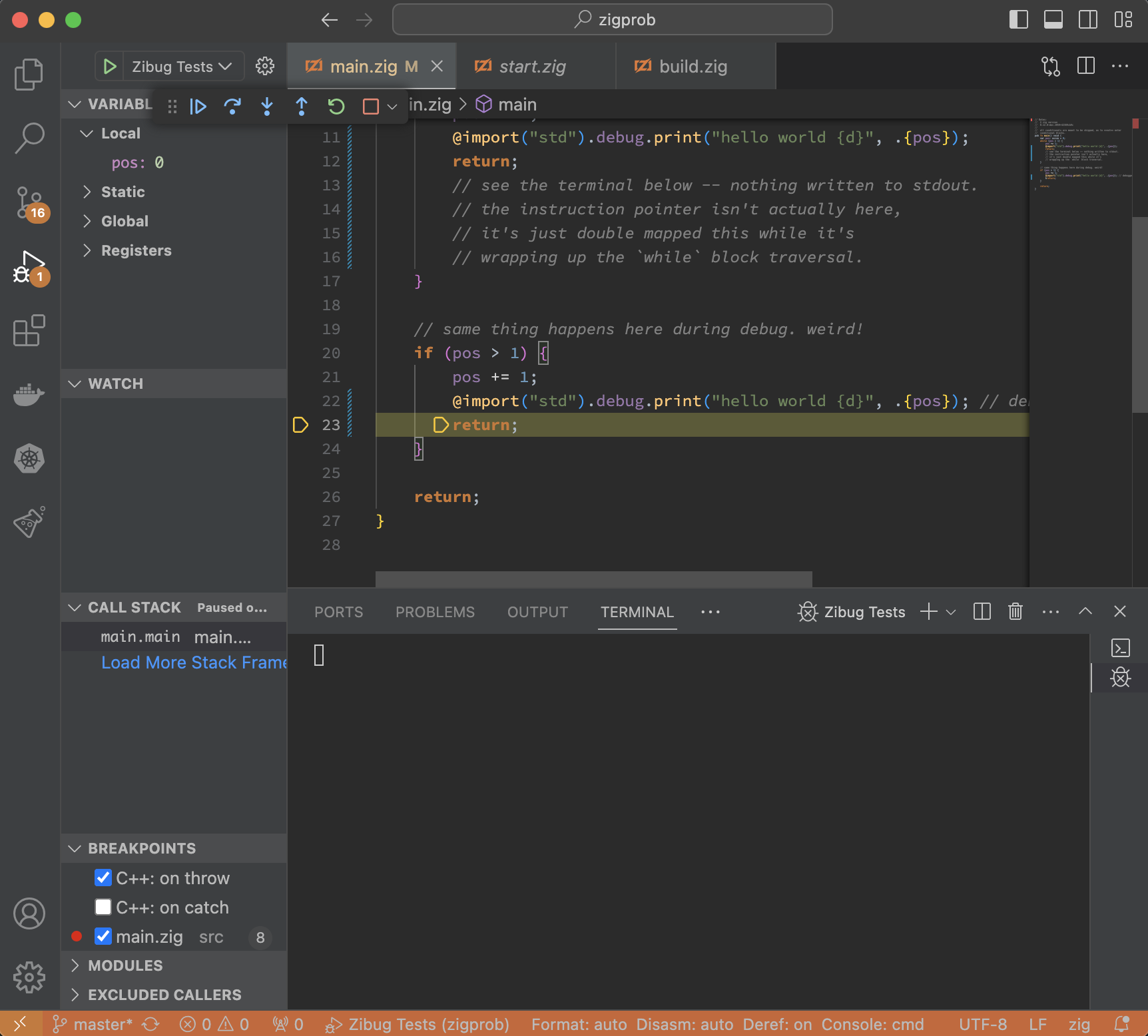
Task: Open the Zibug Tests configuration dropdown
Action: coord(181,67)
